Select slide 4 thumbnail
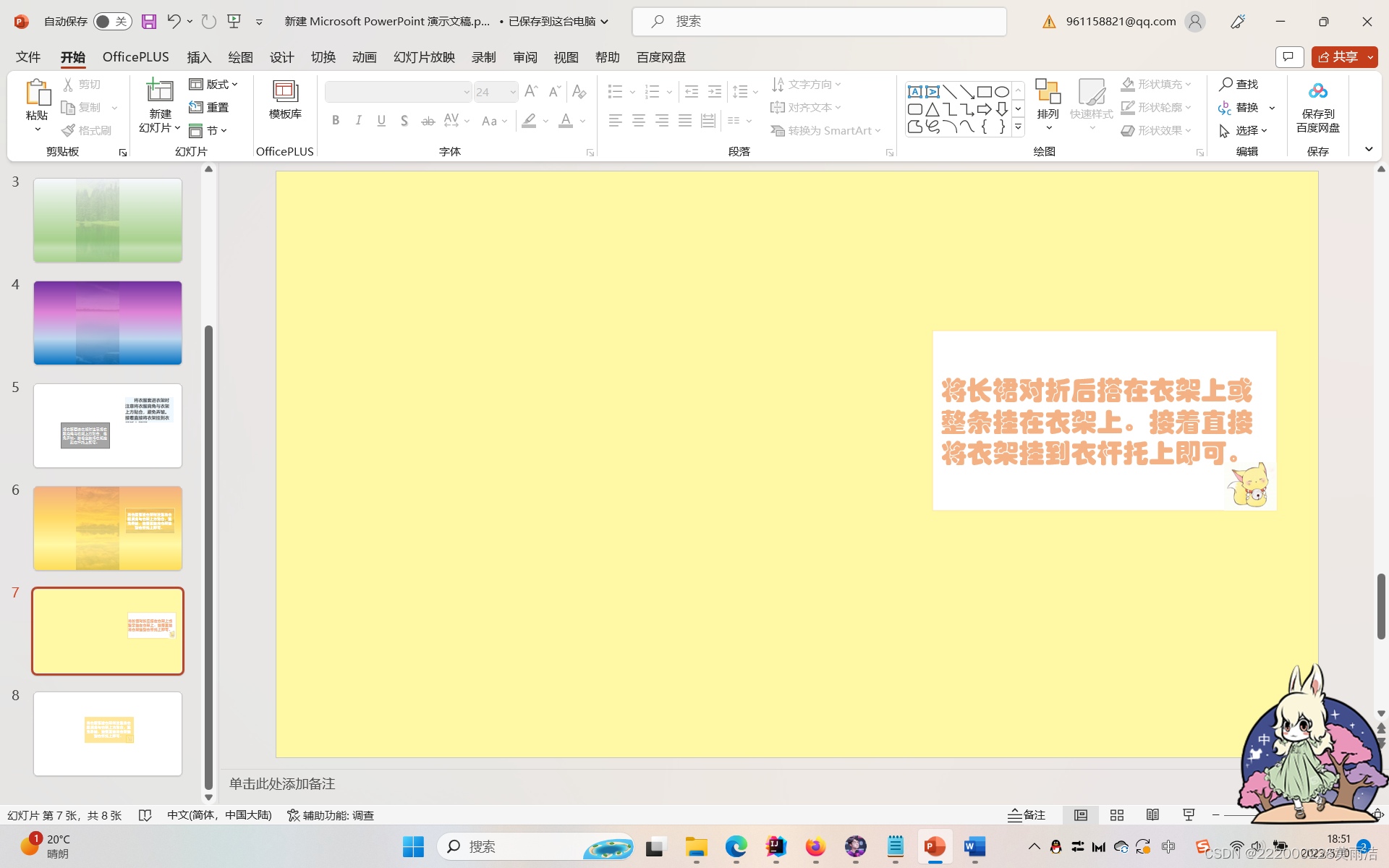Screen dimensions: 1389x868 tap(108, 323)
